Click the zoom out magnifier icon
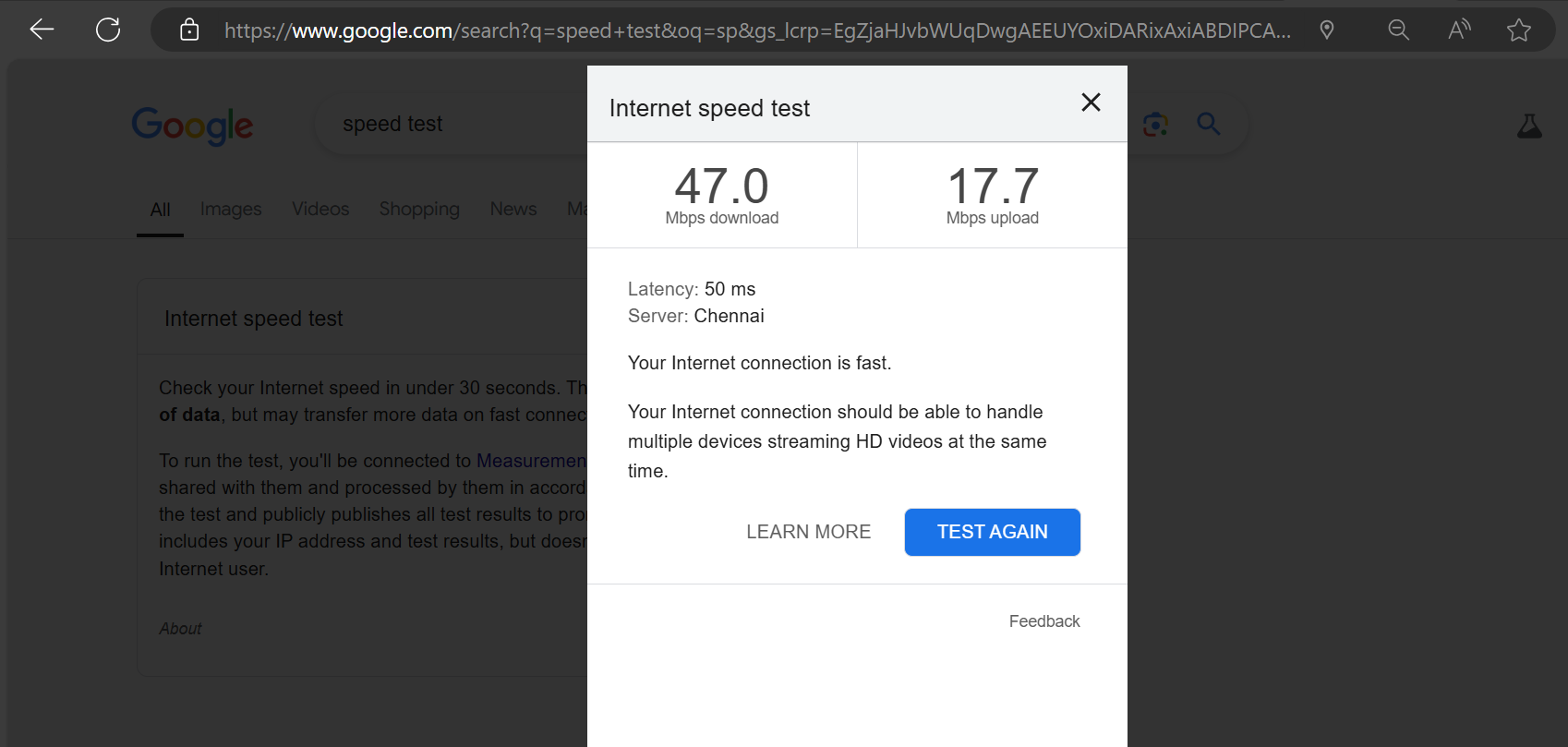 (x=1398, y=30)
